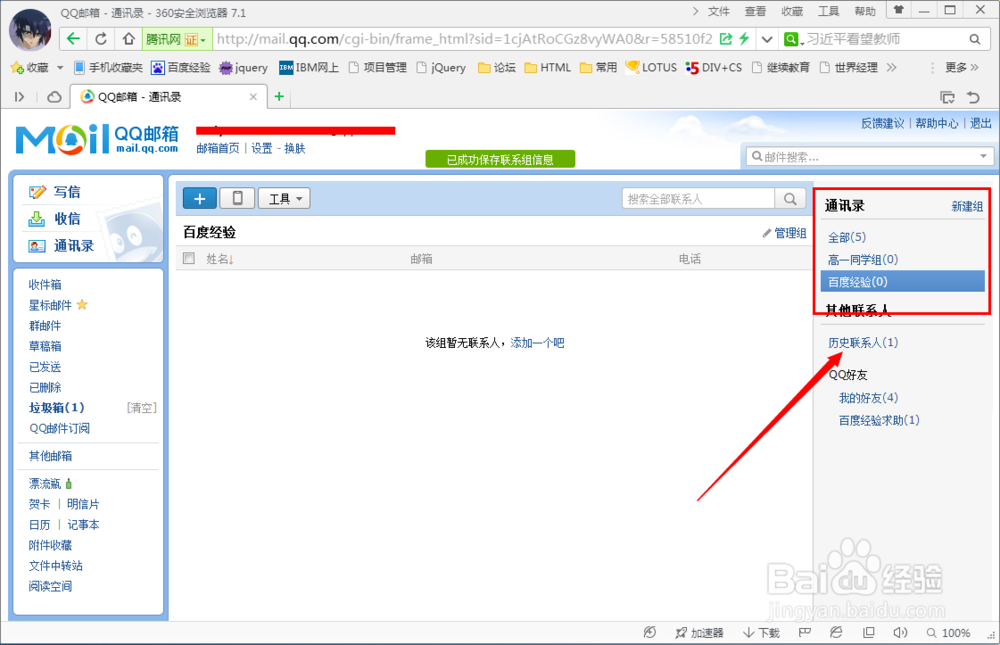
Task: Reload the page with refresh icon
Action: 101,39
